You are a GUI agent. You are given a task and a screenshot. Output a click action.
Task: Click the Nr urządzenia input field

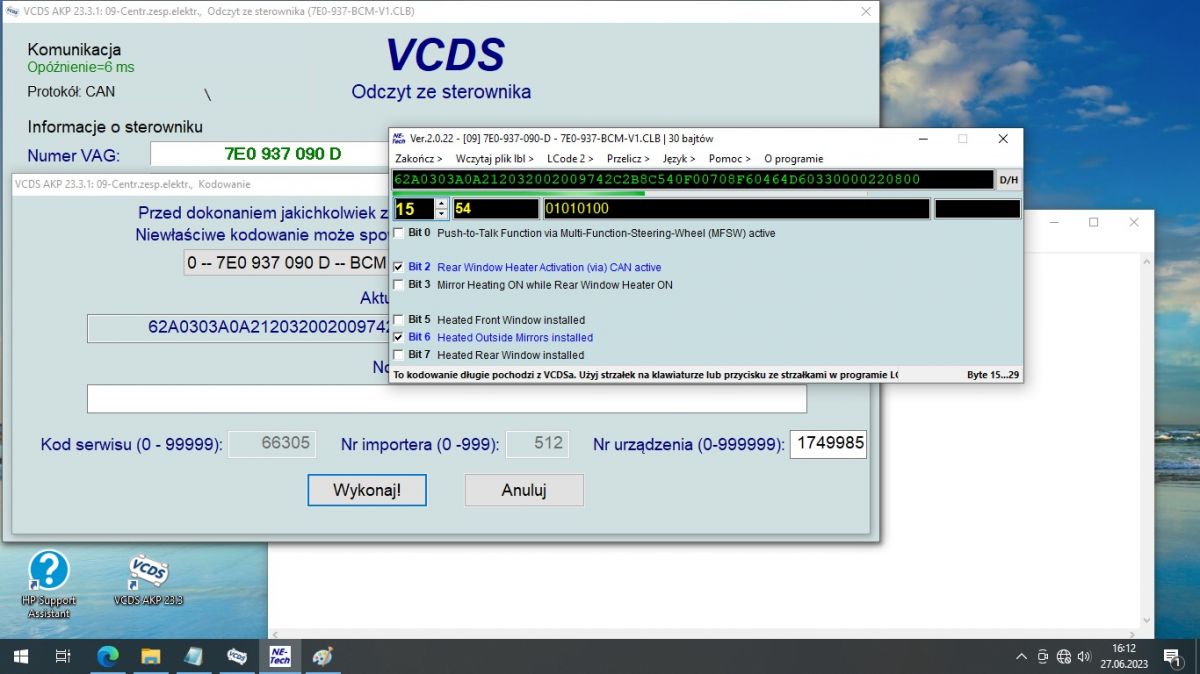click(x=828, y=444)
